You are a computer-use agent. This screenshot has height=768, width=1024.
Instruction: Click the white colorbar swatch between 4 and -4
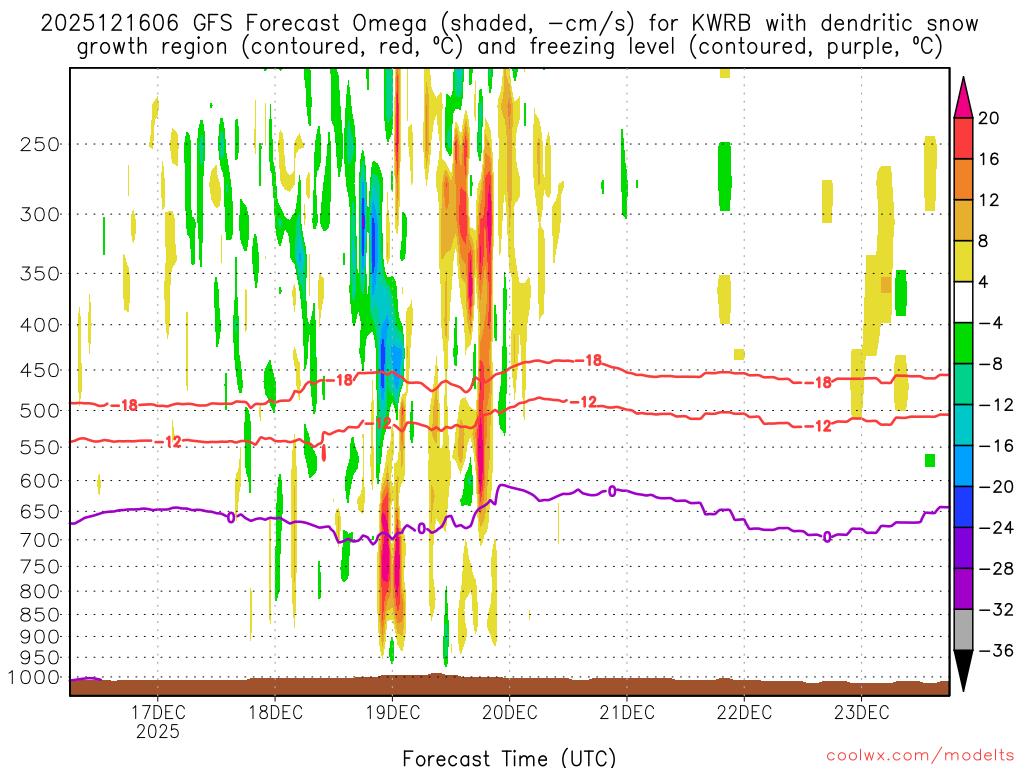[963, 302]
